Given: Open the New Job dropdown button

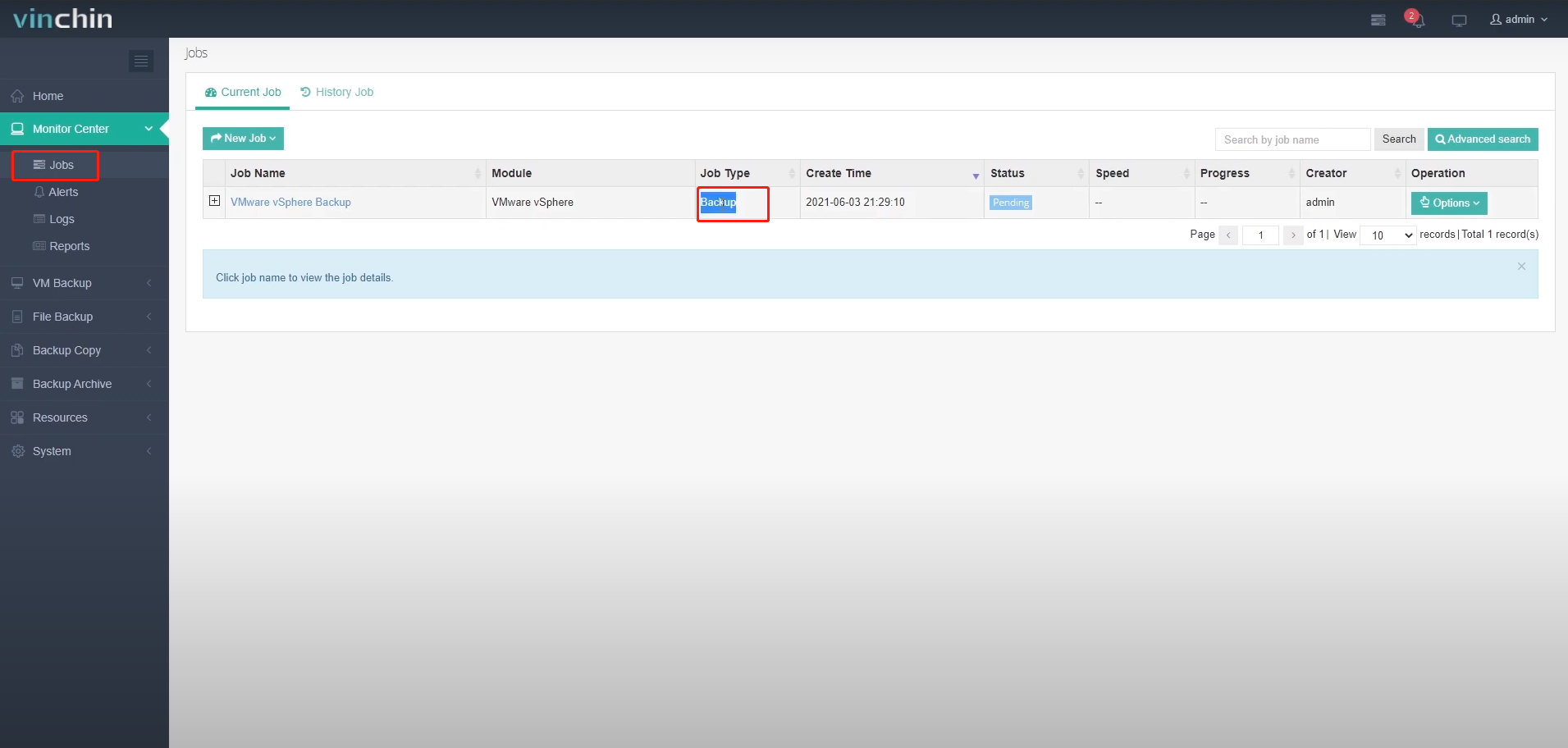Looking at the screenshot, I should 243,139.
